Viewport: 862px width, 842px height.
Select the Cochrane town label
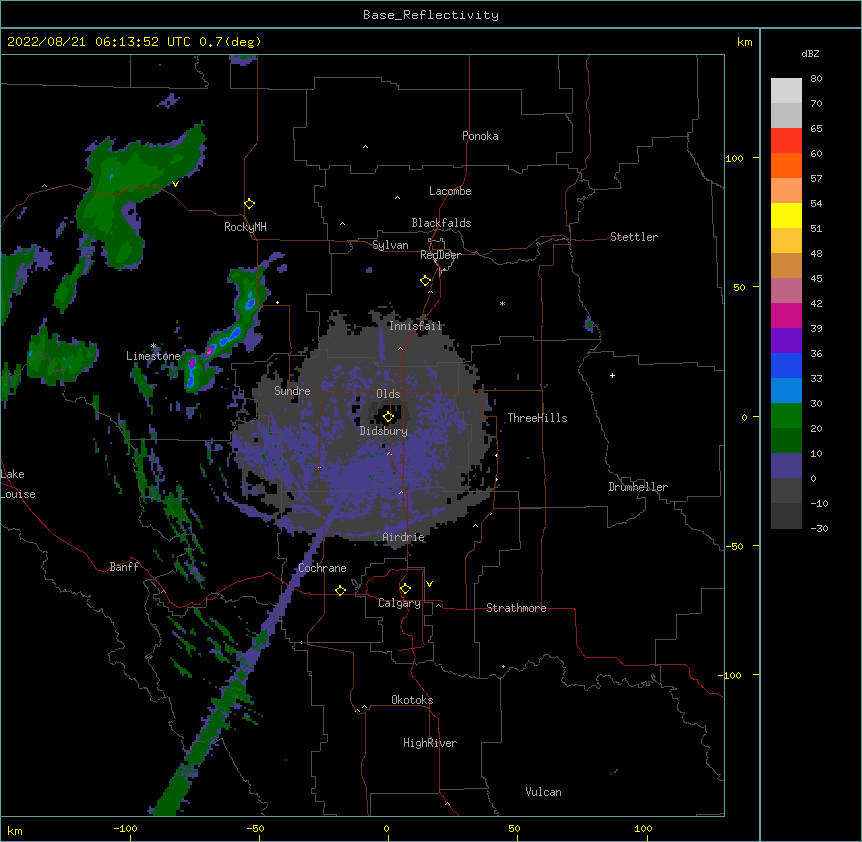point(322,568)
